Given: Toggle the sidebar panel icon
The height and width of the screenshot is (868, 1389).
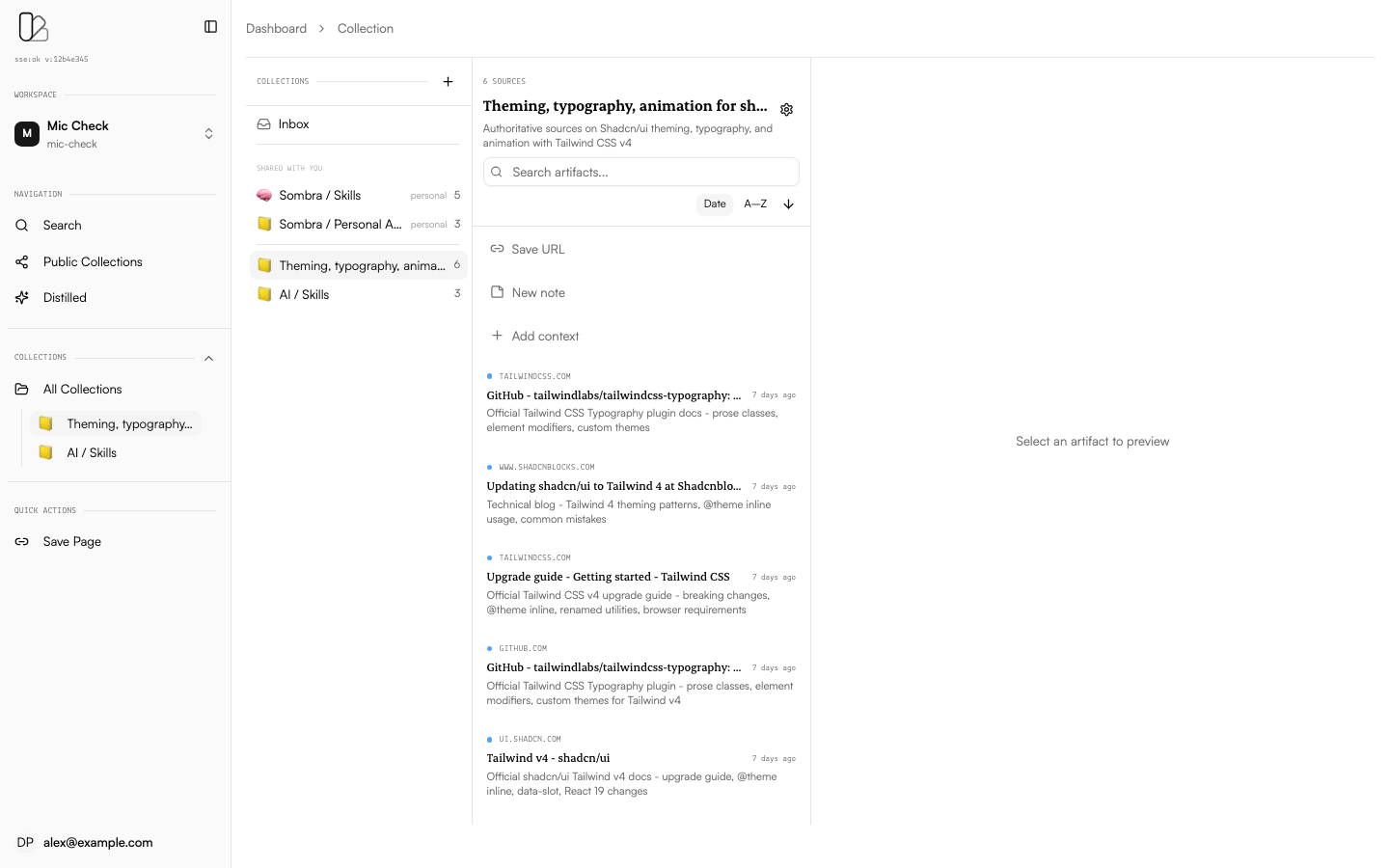Looking at the screenshot, I should (x=210, y=27).
